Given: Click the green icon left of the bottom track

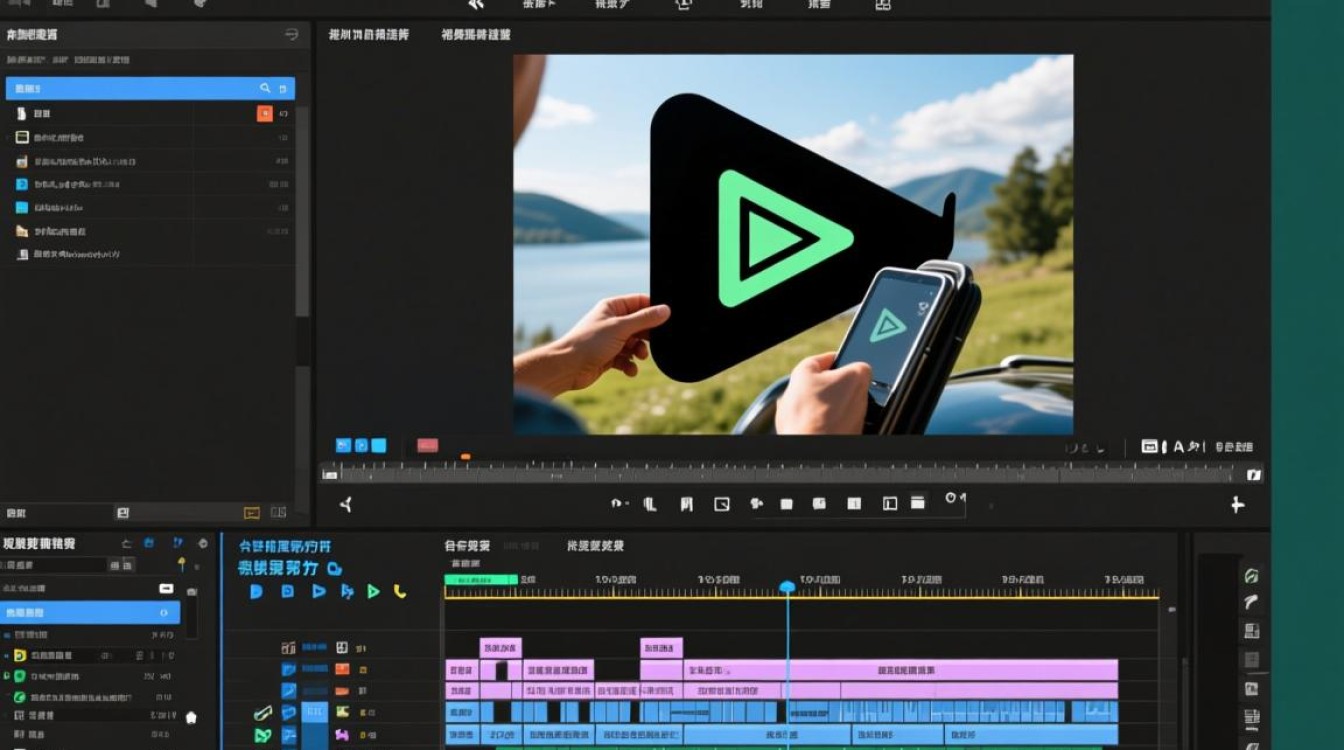Looking at the screenshot, I should pyautogui.click(x=262, y=735).
